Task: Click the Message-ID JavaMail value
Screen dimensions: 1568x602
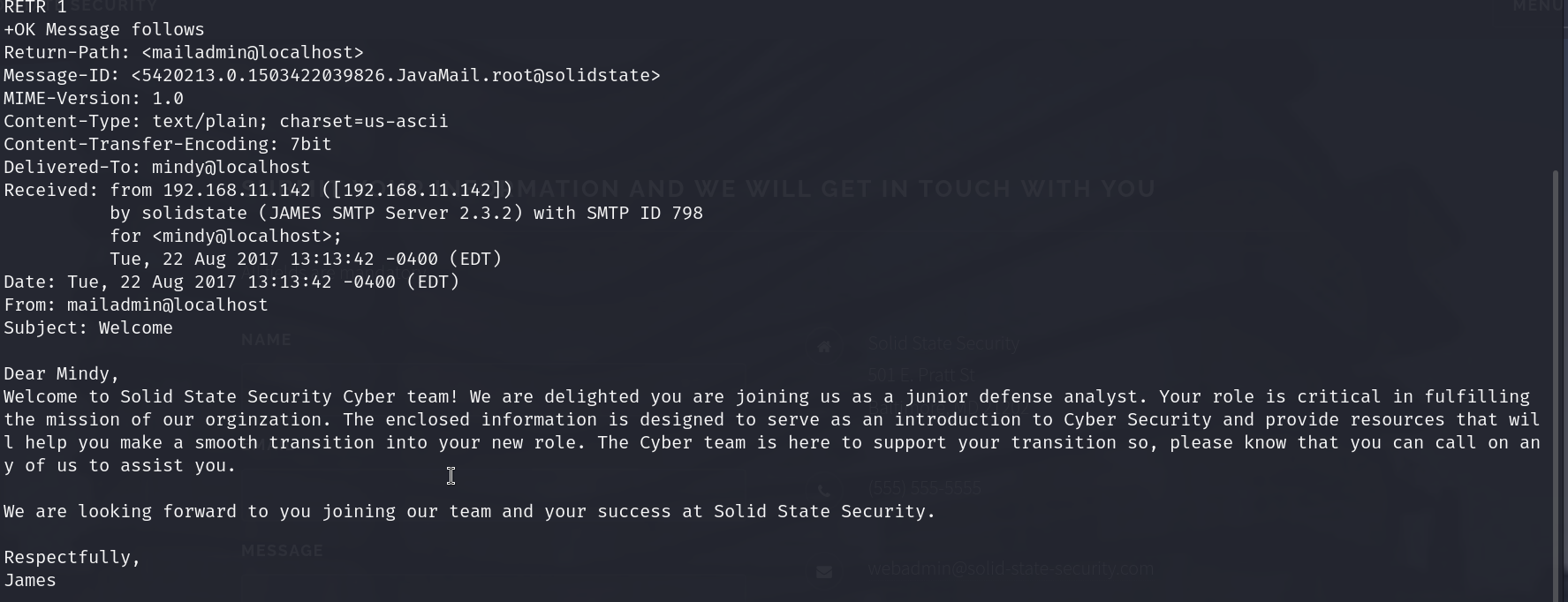Action: pyautogui.click(x=395, y=76)
